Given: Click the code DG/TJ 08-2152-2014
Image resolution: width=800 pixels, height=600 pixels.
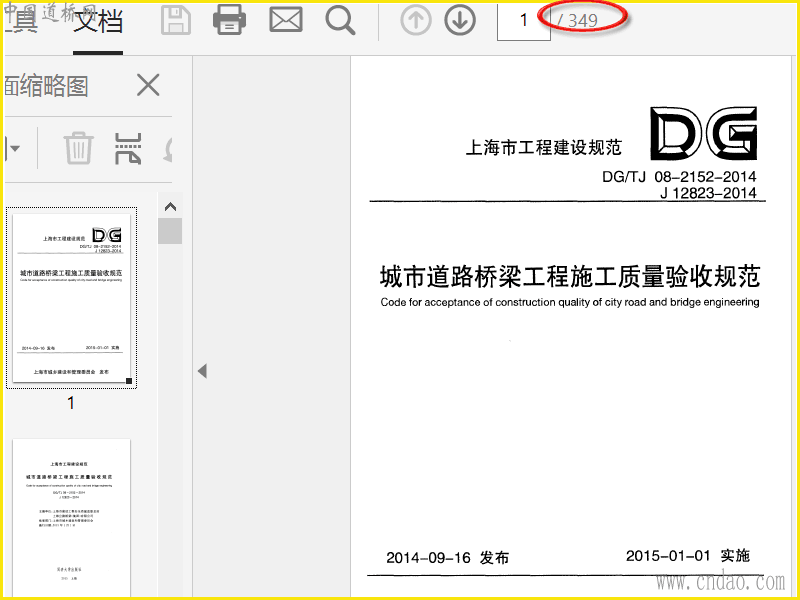Looking at the screenshot, I should pos(679,177).
